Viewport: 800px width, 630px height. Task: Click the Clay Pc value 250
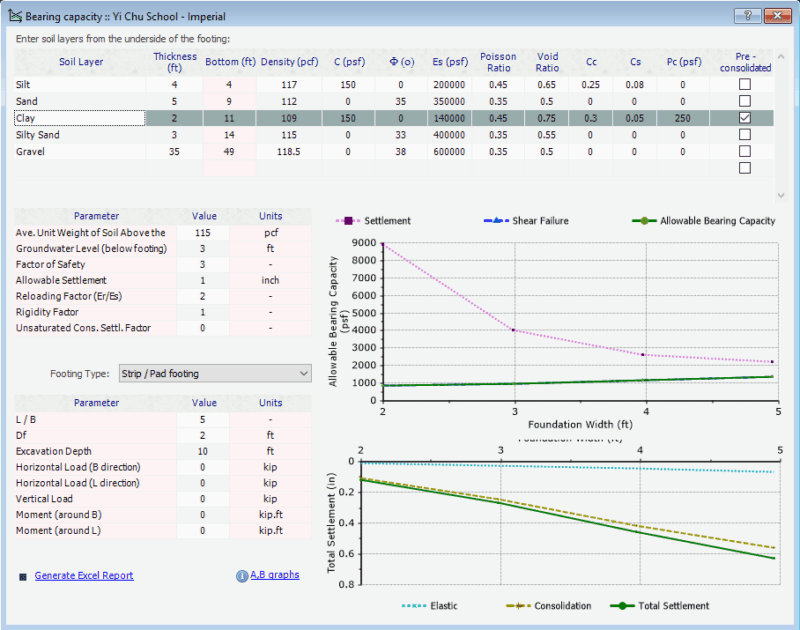point(683,118)
